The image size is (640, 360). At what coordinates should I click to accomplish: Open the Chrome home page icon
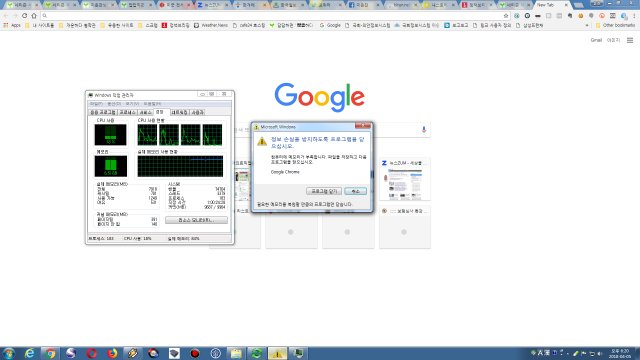34,16
